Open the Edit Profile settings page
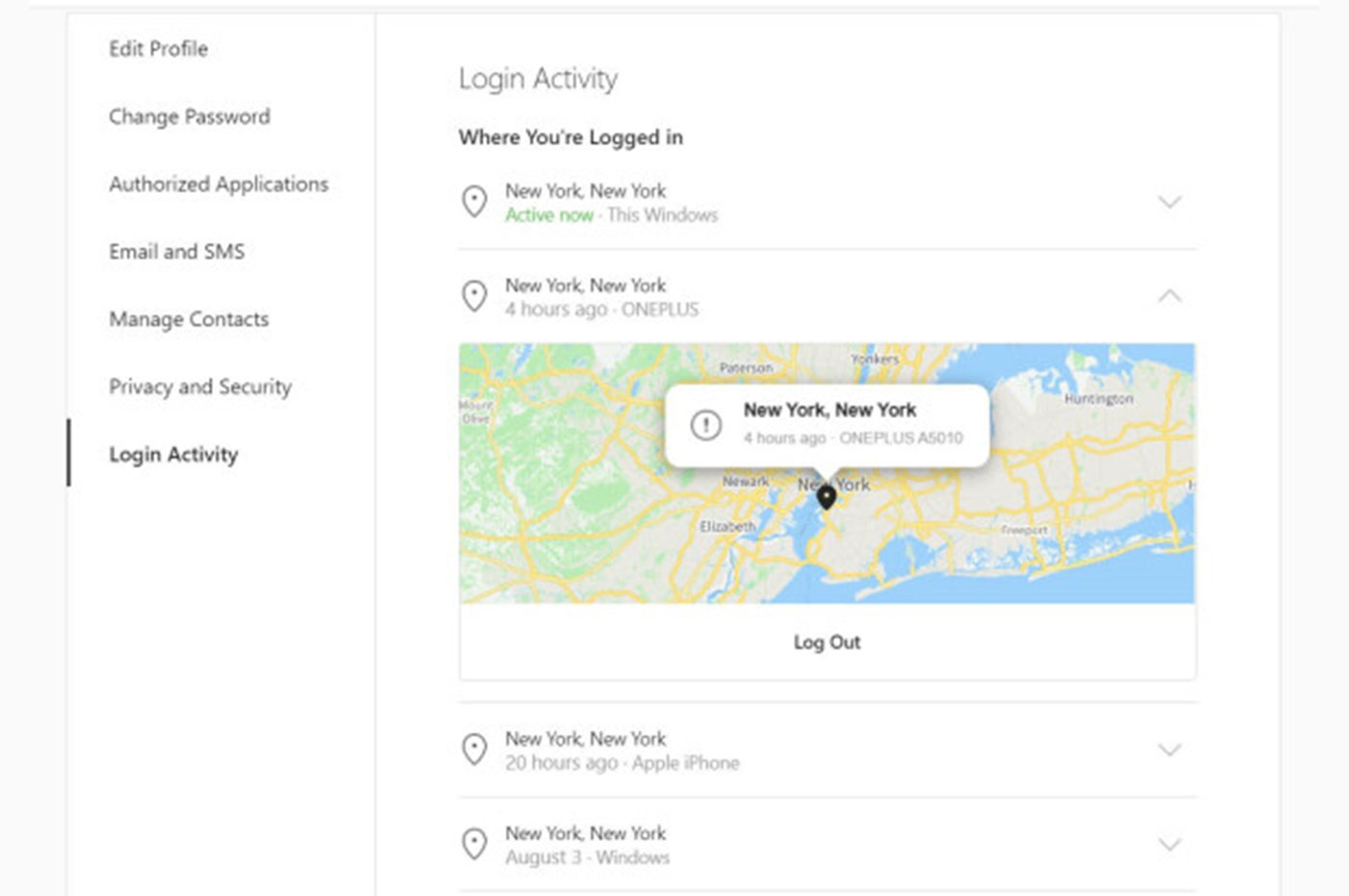 158,49
